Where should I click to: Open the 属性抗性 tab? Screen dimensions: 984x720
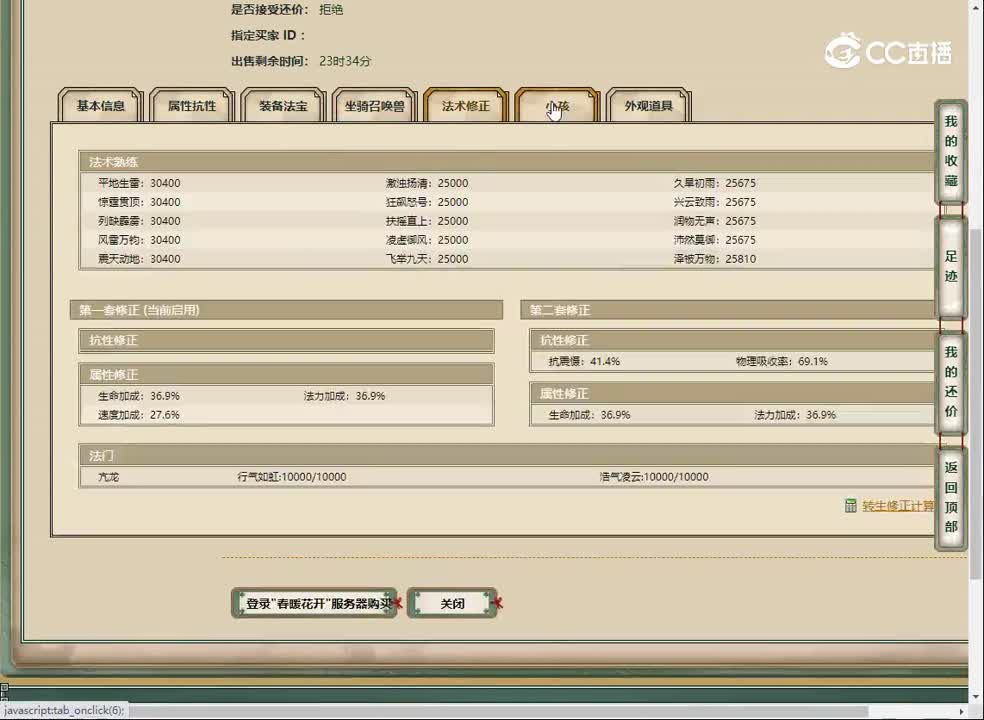pyautogui.click(x=191, y=104)
